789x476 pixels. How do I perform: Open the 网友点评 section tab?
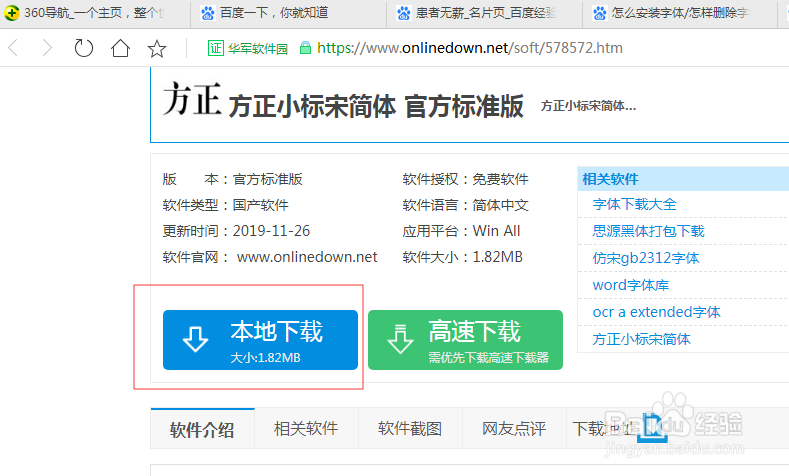point(514,429)
